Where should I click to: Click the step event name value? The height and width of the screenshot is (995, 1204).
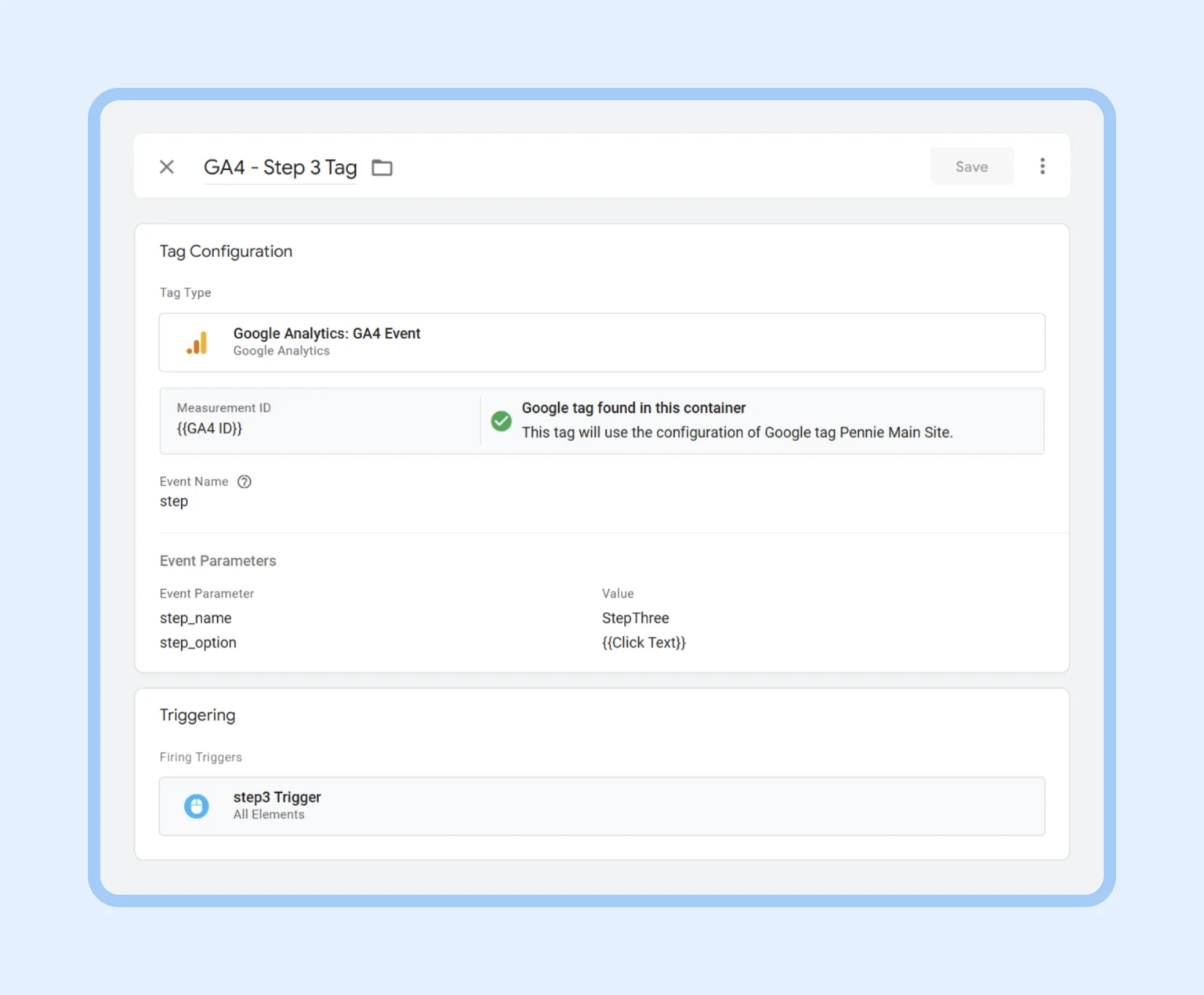tap(174, 501)
